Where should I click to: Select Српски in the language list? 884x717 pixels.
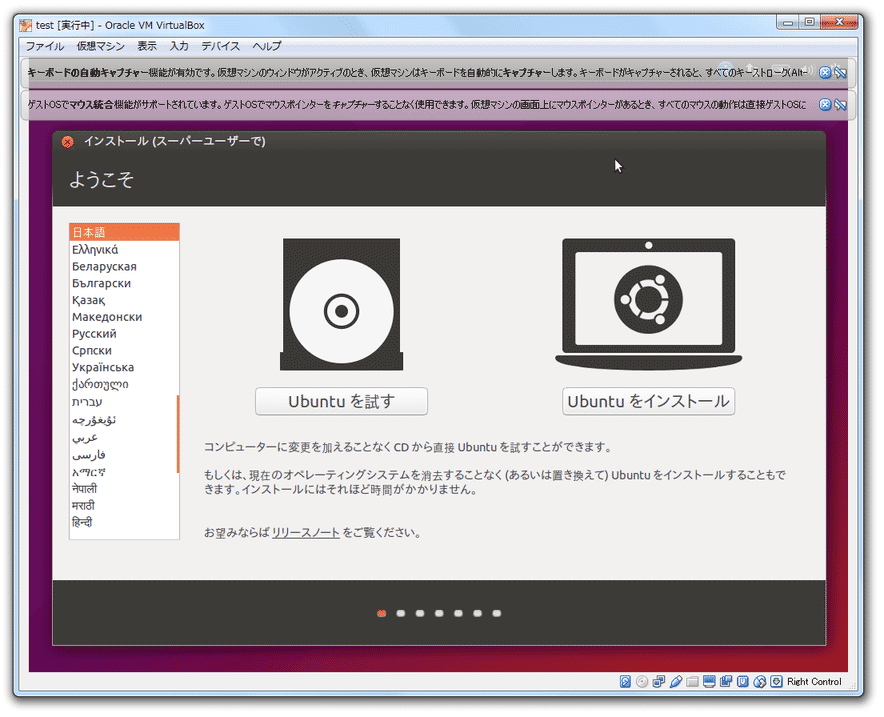[124, 351]
